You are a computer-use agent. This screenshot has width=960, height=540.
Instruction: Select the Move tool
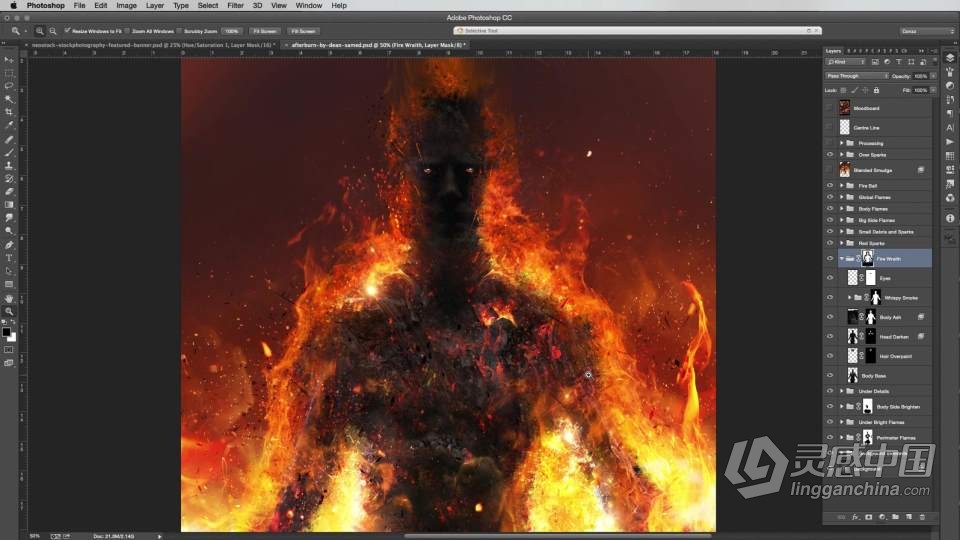(x=9, y=60)
